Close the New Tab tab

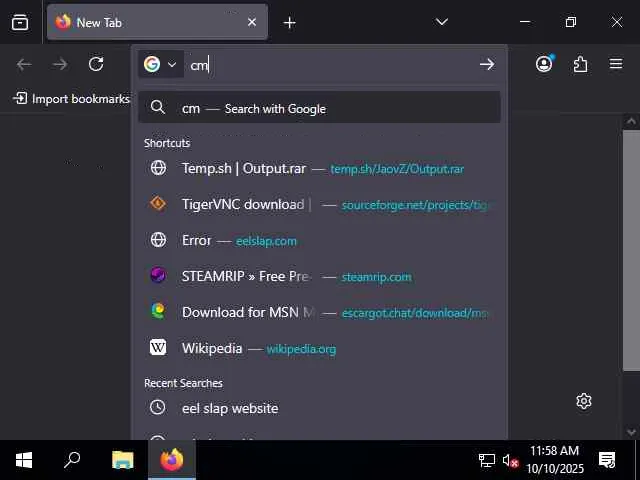pos(252,22)
